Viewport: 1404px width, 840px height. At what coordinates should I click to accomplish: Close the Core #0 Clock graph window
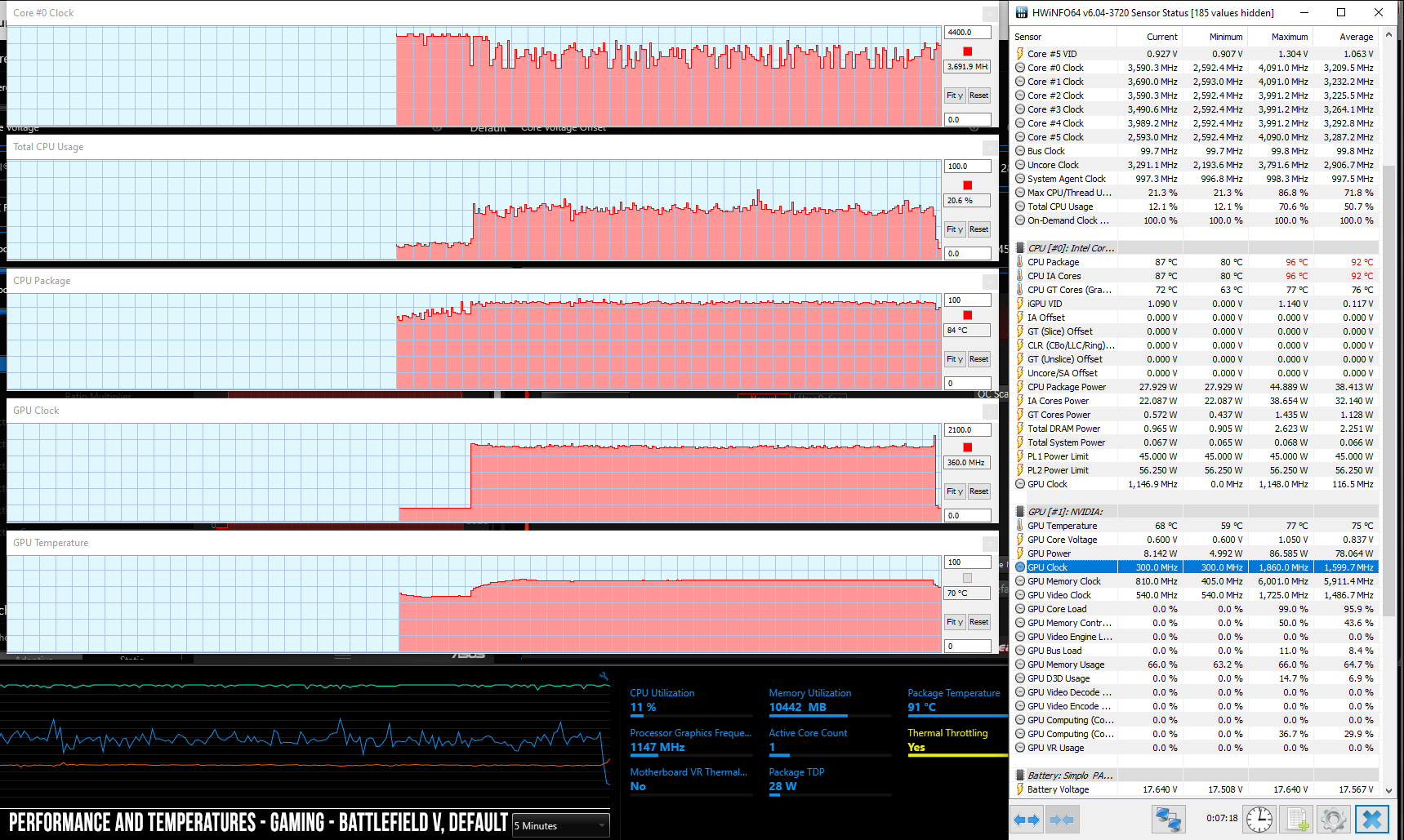point(990,13)
